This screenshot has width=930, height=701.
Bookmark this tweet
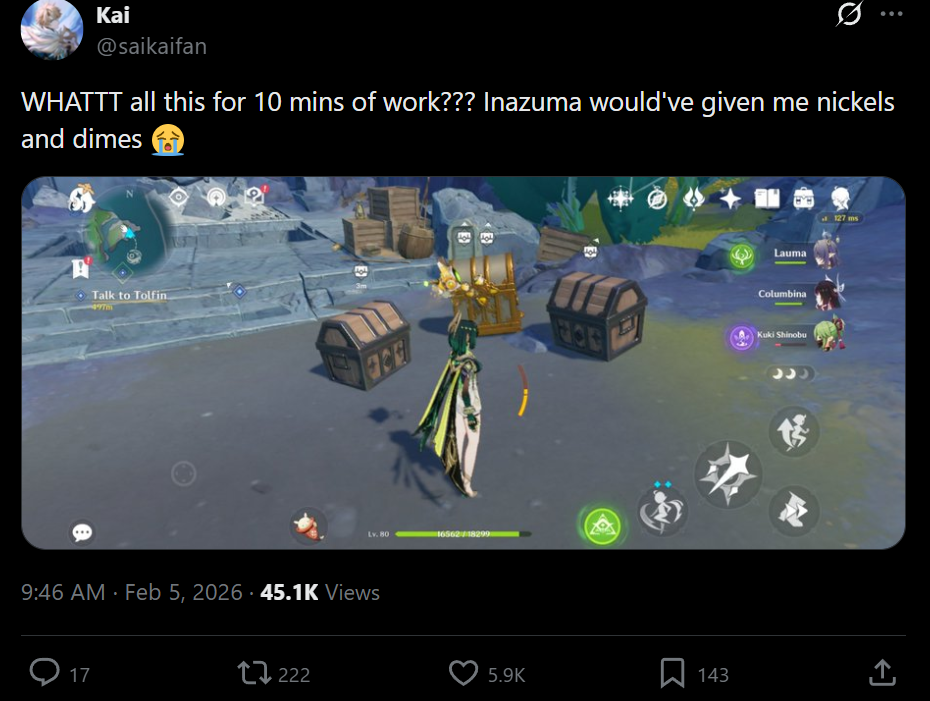[673, 673]
